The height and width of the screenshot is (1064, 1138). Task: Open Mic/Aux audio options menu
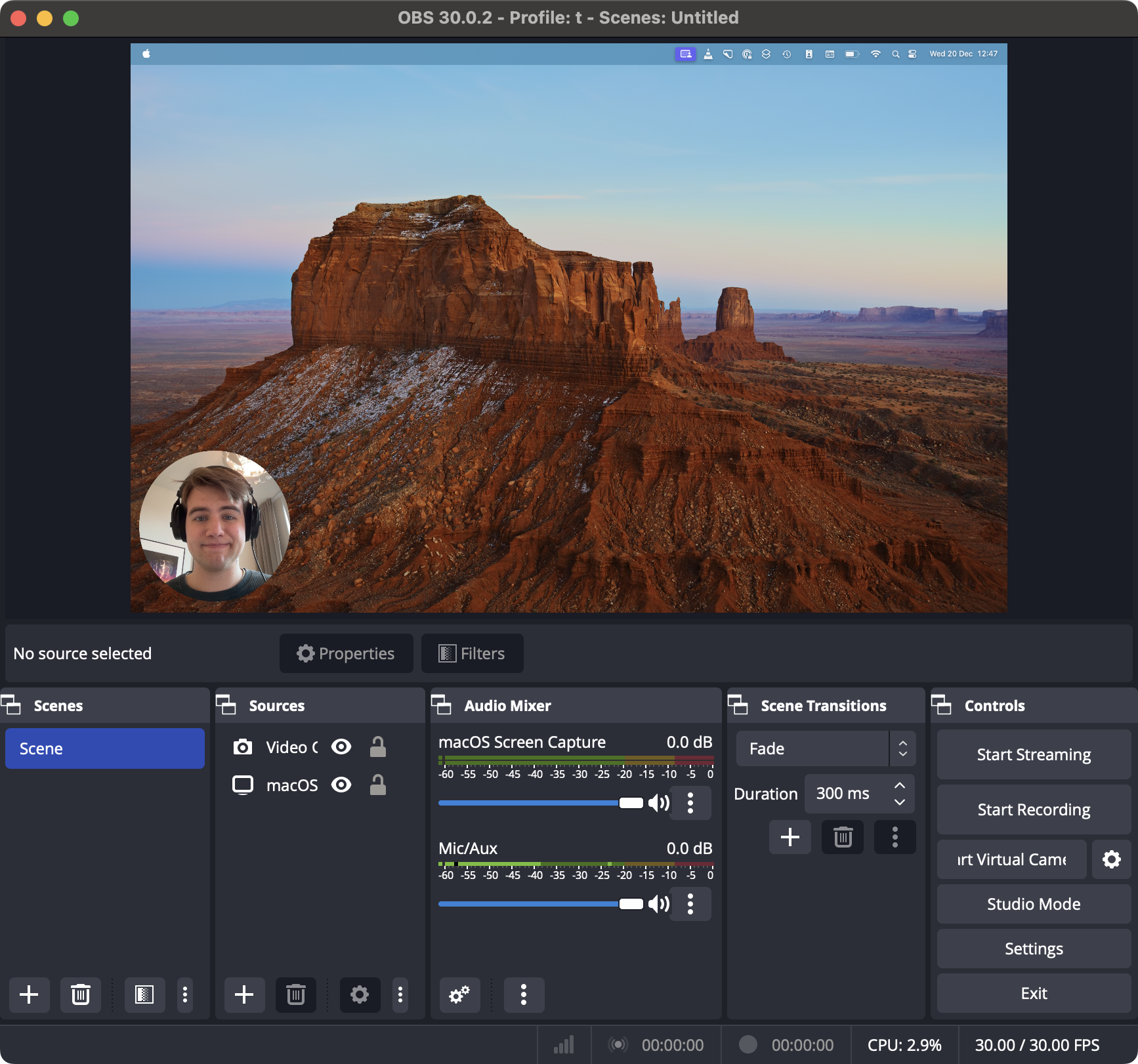690,904
